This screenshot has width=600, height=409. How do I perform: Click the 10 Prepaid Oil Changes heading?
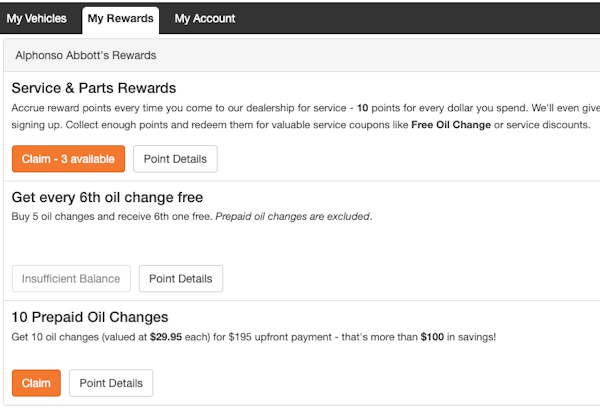tap(90, 317)
